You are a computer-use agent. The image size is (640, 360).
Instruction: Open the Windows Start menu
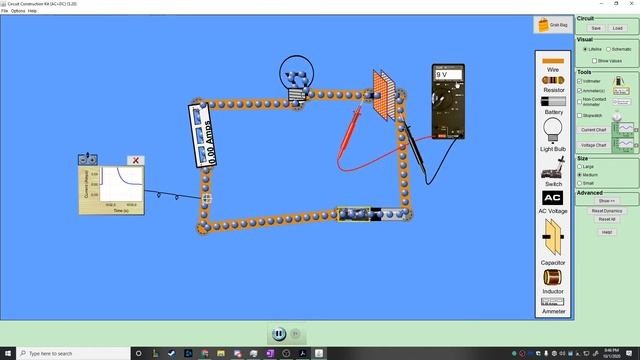(x=7, y=353)
